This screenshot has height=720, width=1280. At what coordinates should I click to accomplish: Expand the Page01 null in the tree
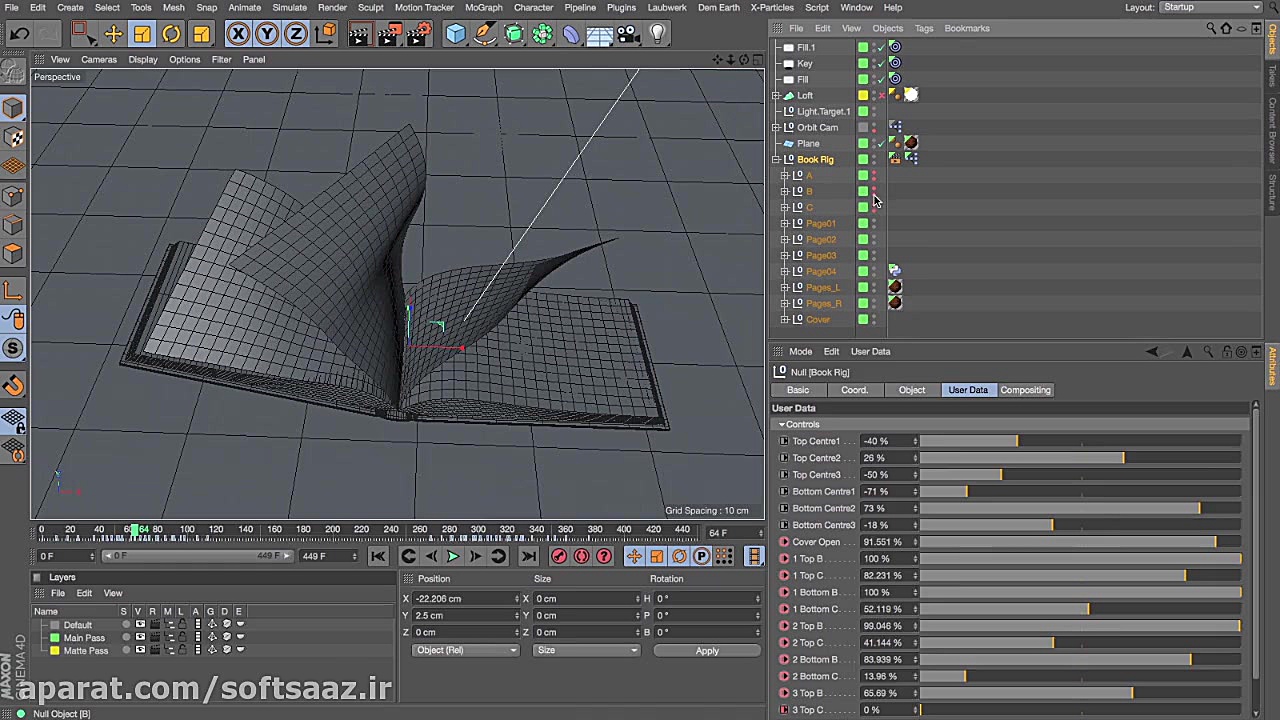785,224
